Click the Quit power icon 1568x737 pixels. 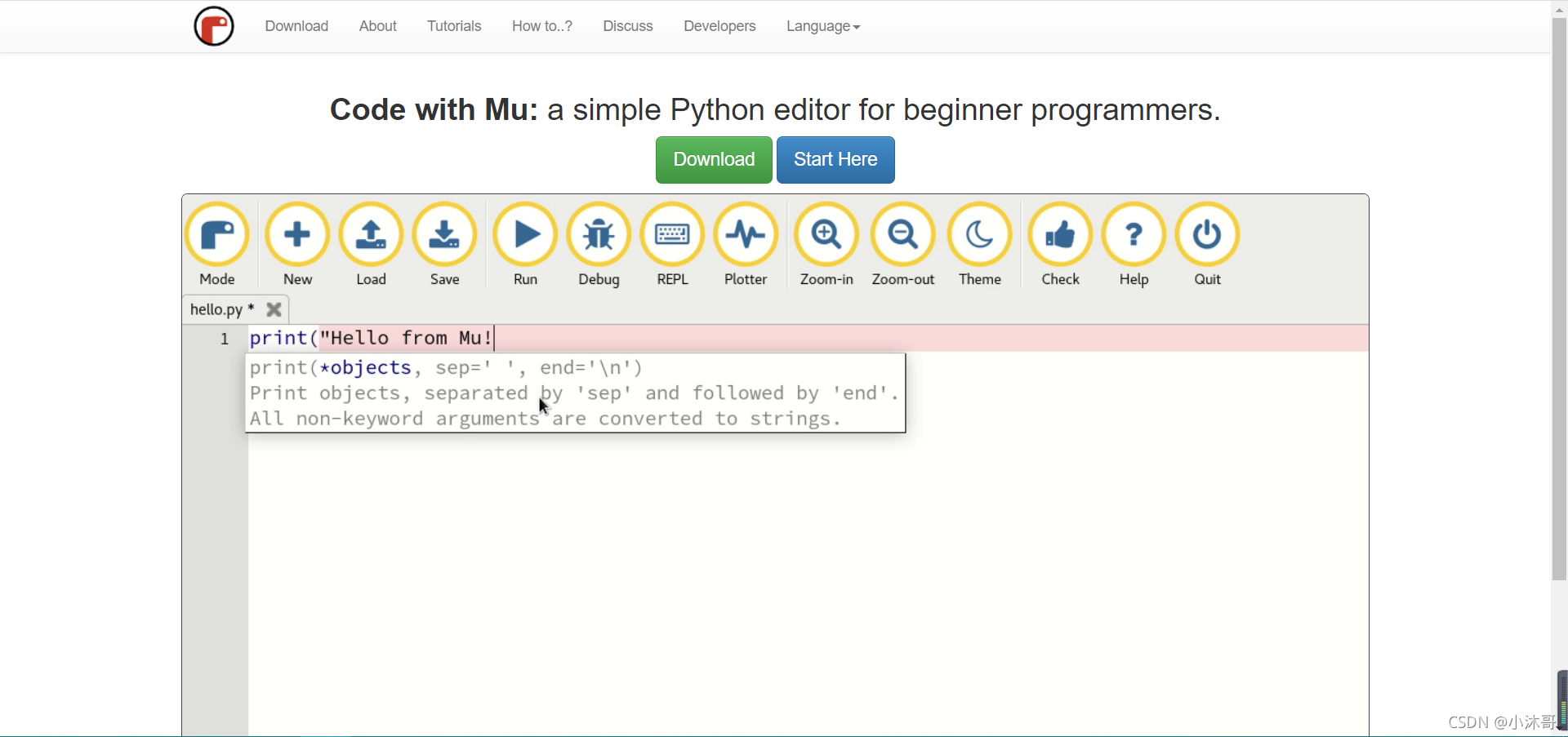1207,234
